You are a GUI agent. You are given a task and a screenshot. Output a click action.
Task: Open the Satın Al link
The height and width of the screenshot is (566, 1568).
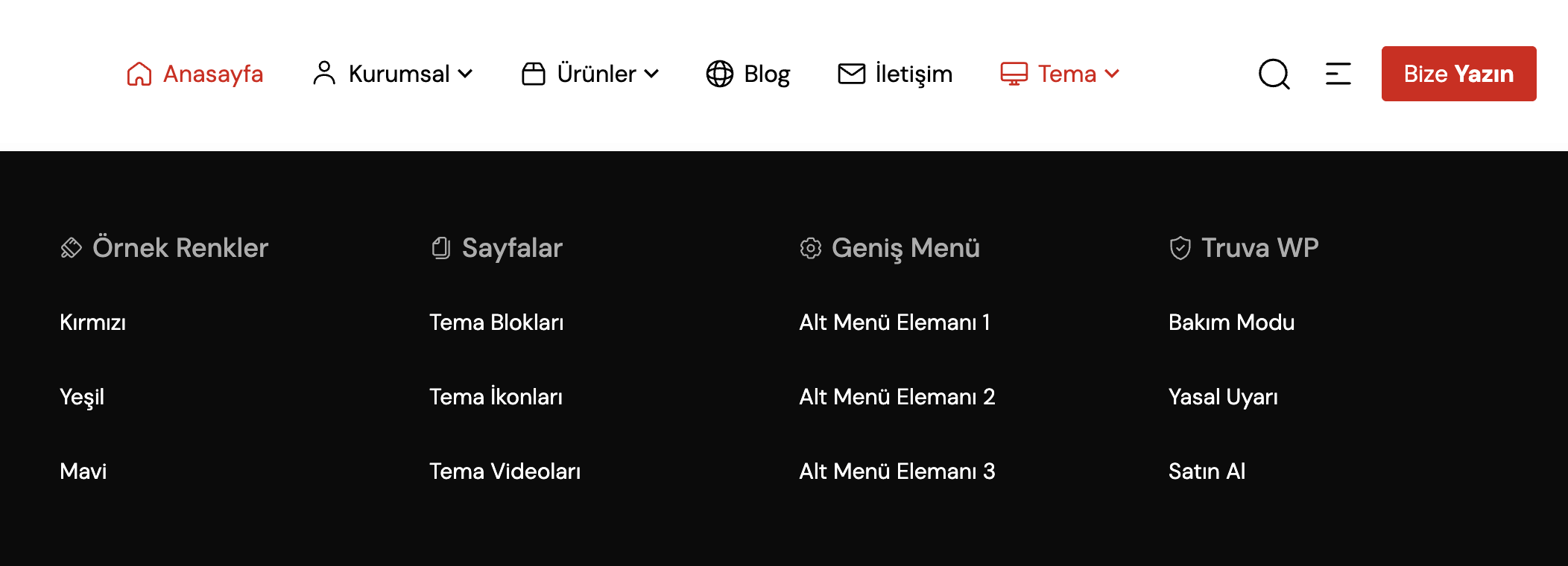pos(1207,471)
